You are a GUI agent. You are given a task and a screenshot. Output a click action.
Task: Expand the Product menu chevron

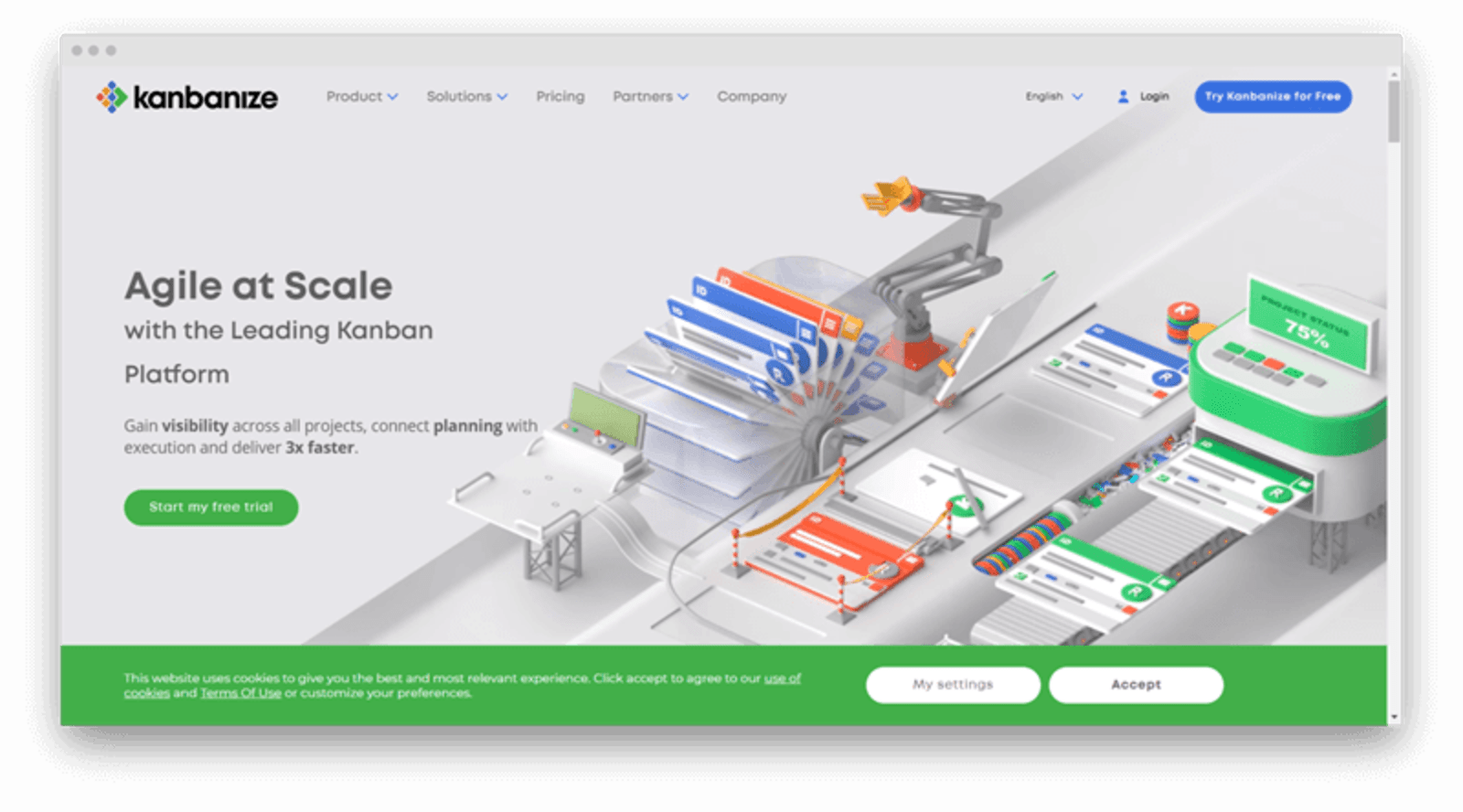[x=392, y=97]
